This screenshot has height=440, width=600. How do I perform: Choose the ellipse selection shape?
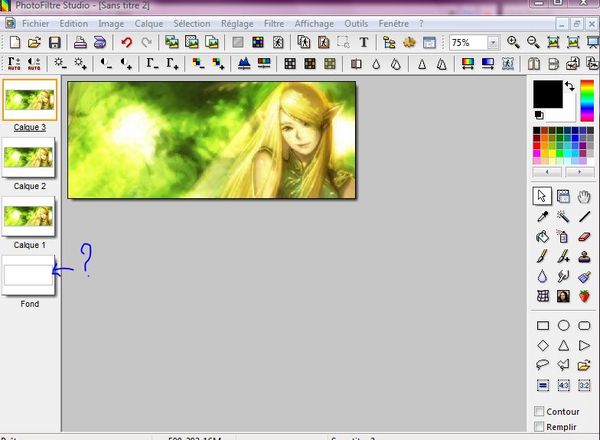563,326
